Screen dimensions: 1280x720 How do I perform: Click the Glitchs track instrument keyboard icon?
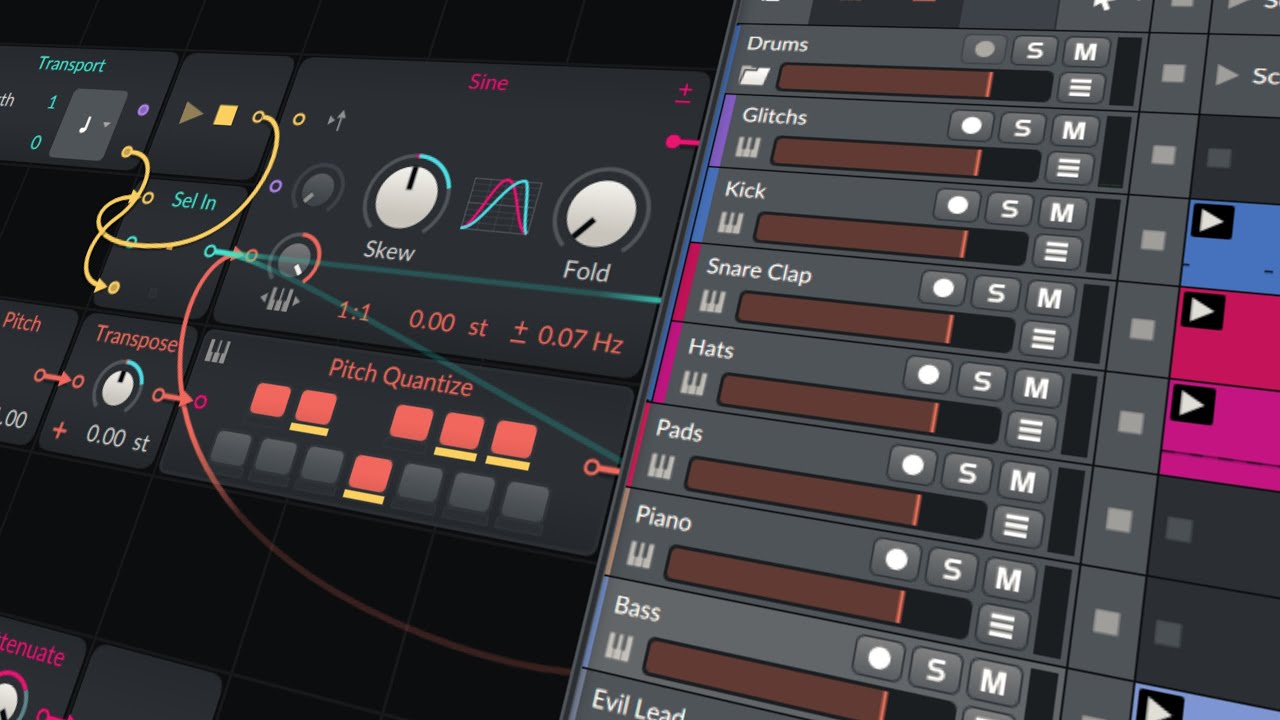tap(748, 148)
